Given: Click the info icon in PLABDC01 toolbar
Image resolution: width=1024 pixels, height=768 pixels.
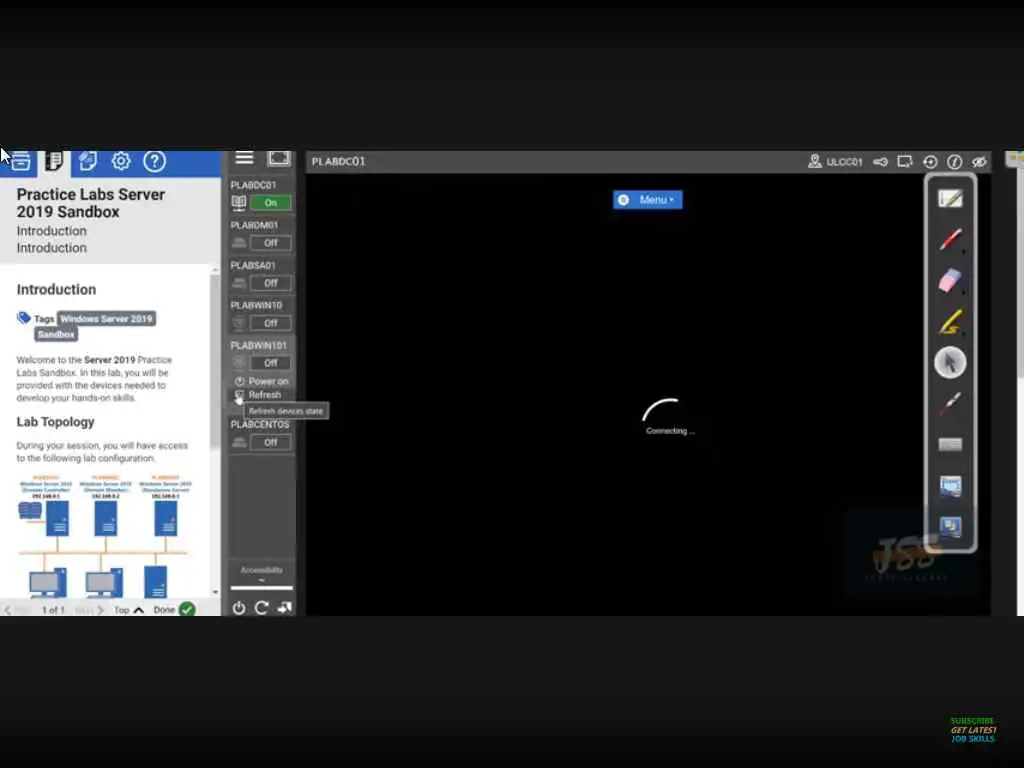Looking at the screenshot, I should [x=954, y=161].
